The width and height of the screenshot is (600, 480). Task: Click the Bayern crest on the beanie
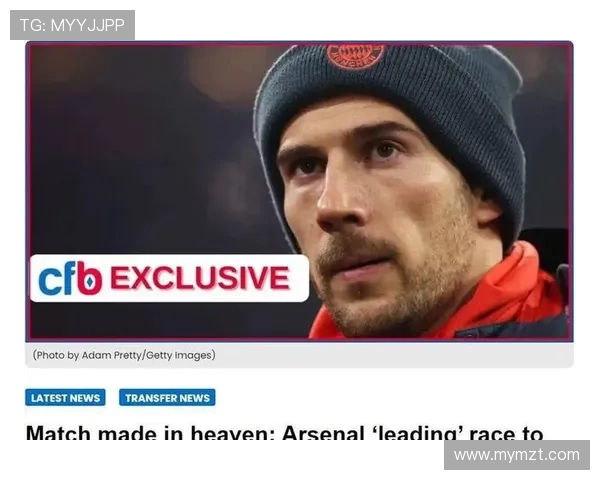coord(355,54)
